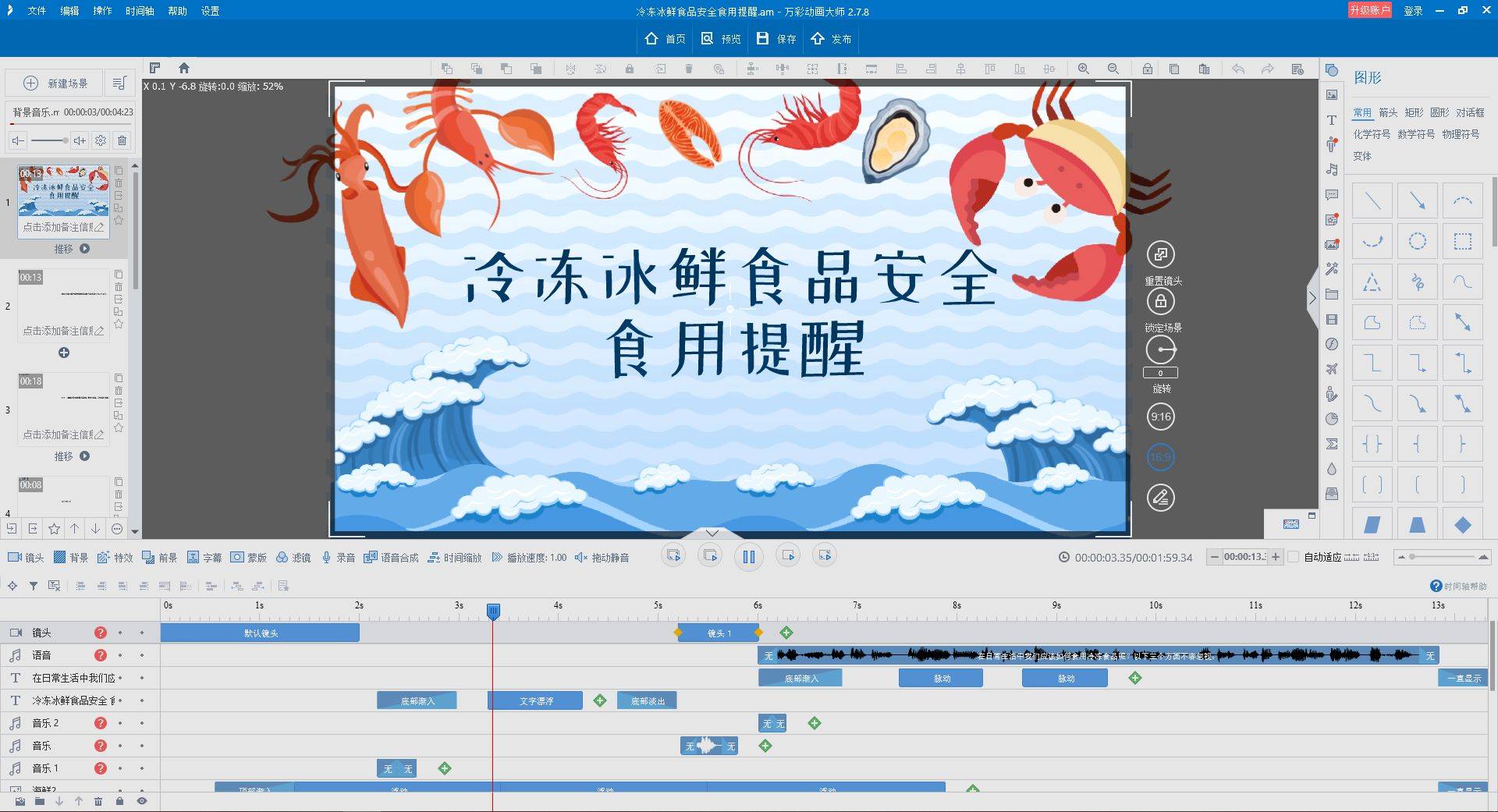The image size is (1498, 812).
Task: Open the text tool in right sidebar
Action: [x=1332, y=120]
